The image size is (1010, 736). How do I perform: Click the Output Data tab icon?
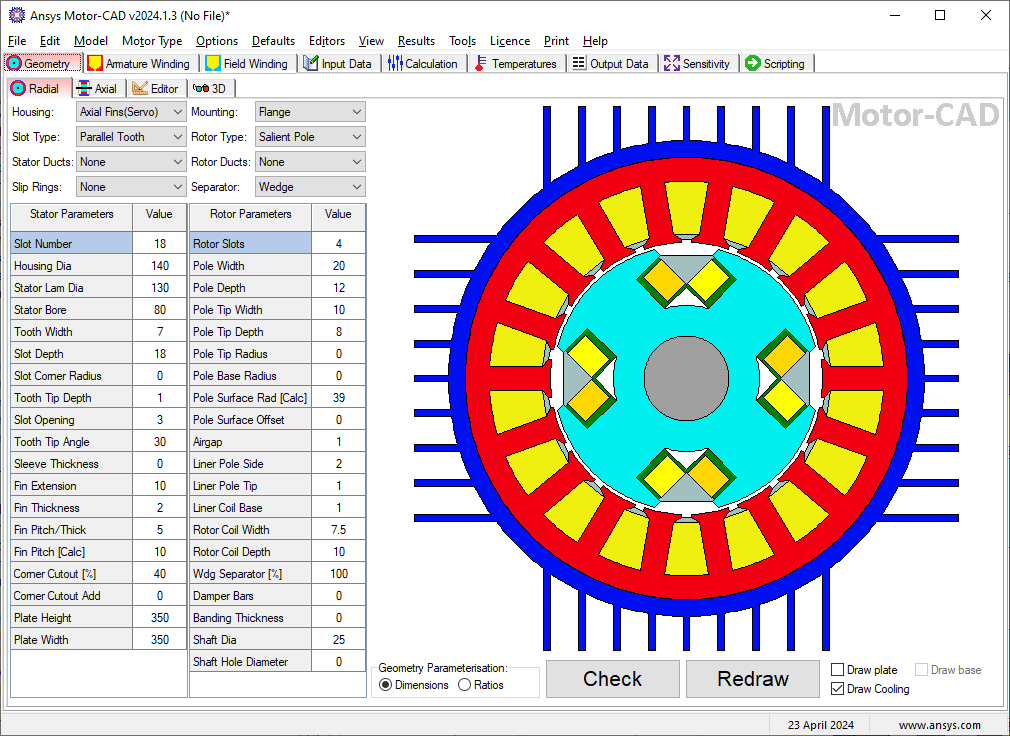click(579, 63)
